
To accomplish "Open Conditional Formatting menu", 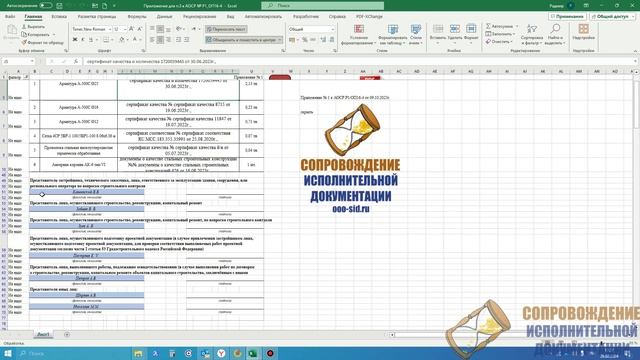I will click(x=359, y=34).
